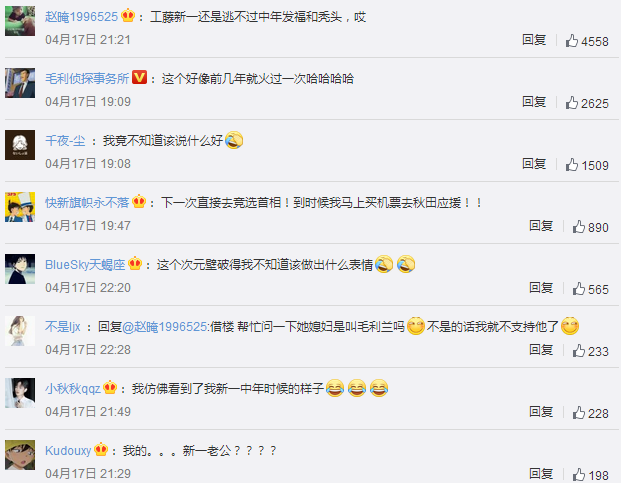Open 小秋秋qqz's profile avatar
621x483 pixels.
pyautogui.click(x=20, y=393)
